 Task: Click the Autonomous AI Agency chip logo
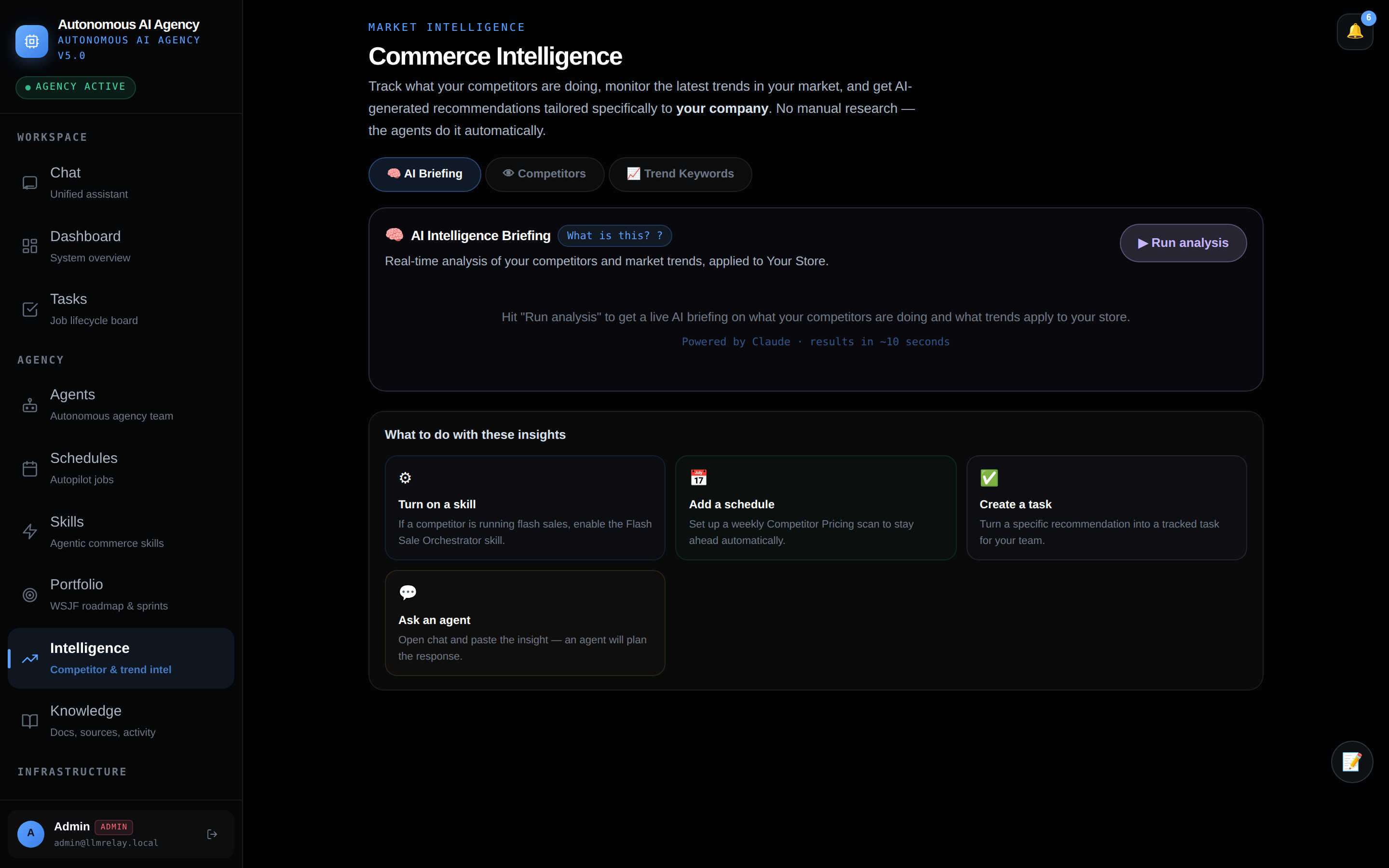pyautogui.click(x=31, y=41)
